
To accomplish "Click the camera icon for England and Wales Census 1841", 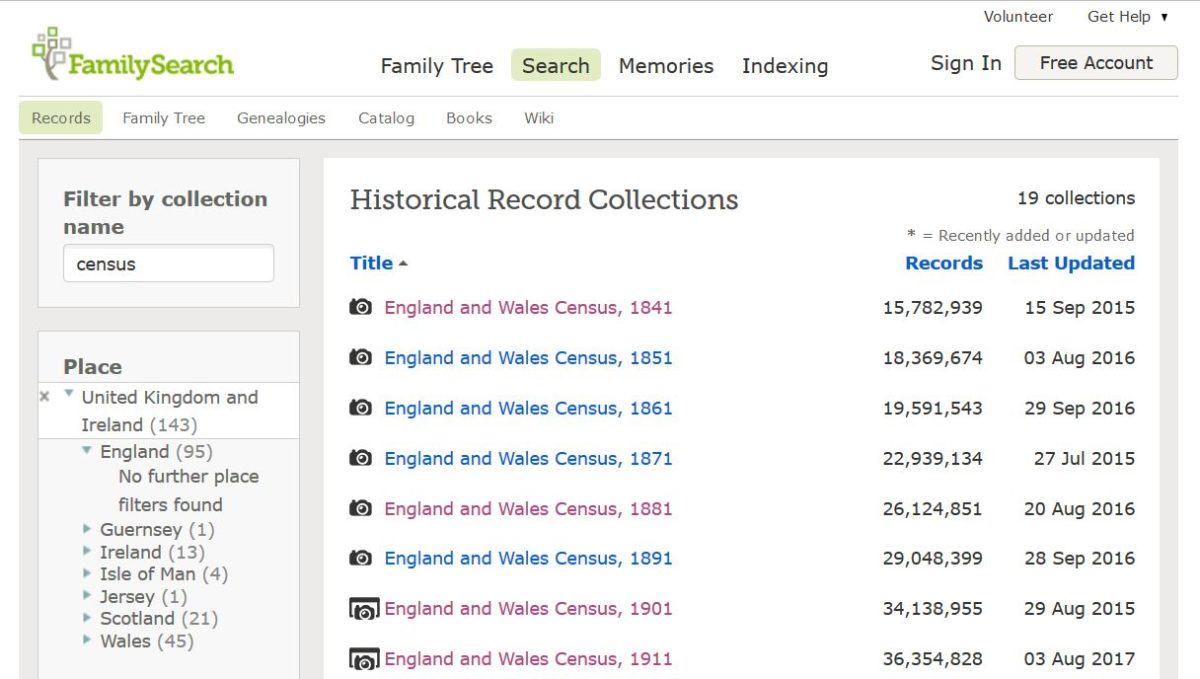I will 360,308.
